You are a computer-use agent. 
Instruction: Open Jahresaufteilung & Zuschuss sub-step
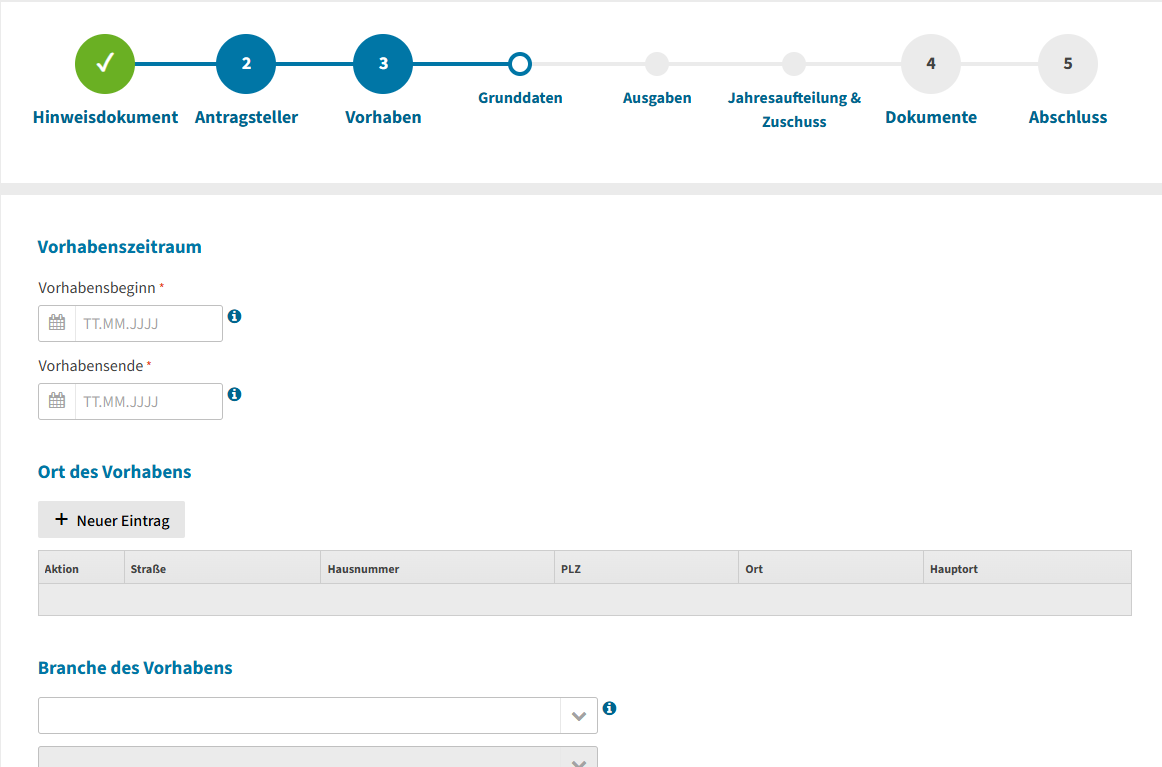pos(794,64)
